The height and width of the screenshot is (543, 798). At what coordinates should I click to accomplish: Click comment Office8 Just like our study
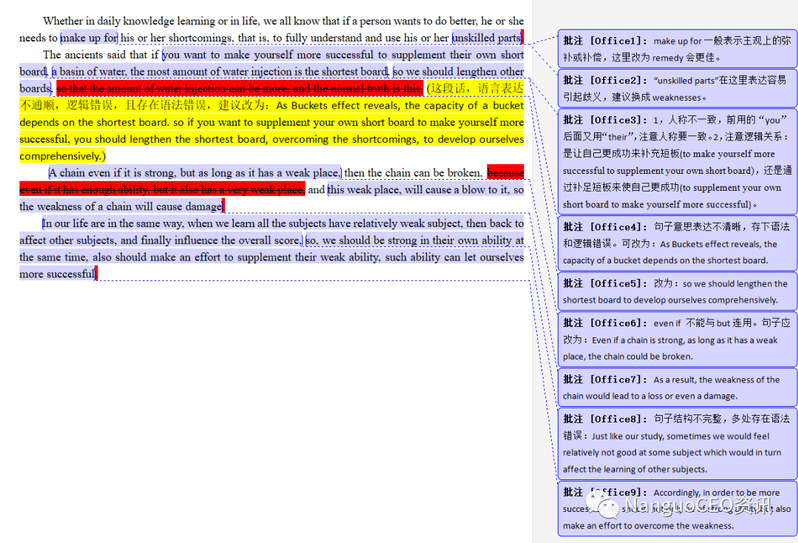click(677, 444)
